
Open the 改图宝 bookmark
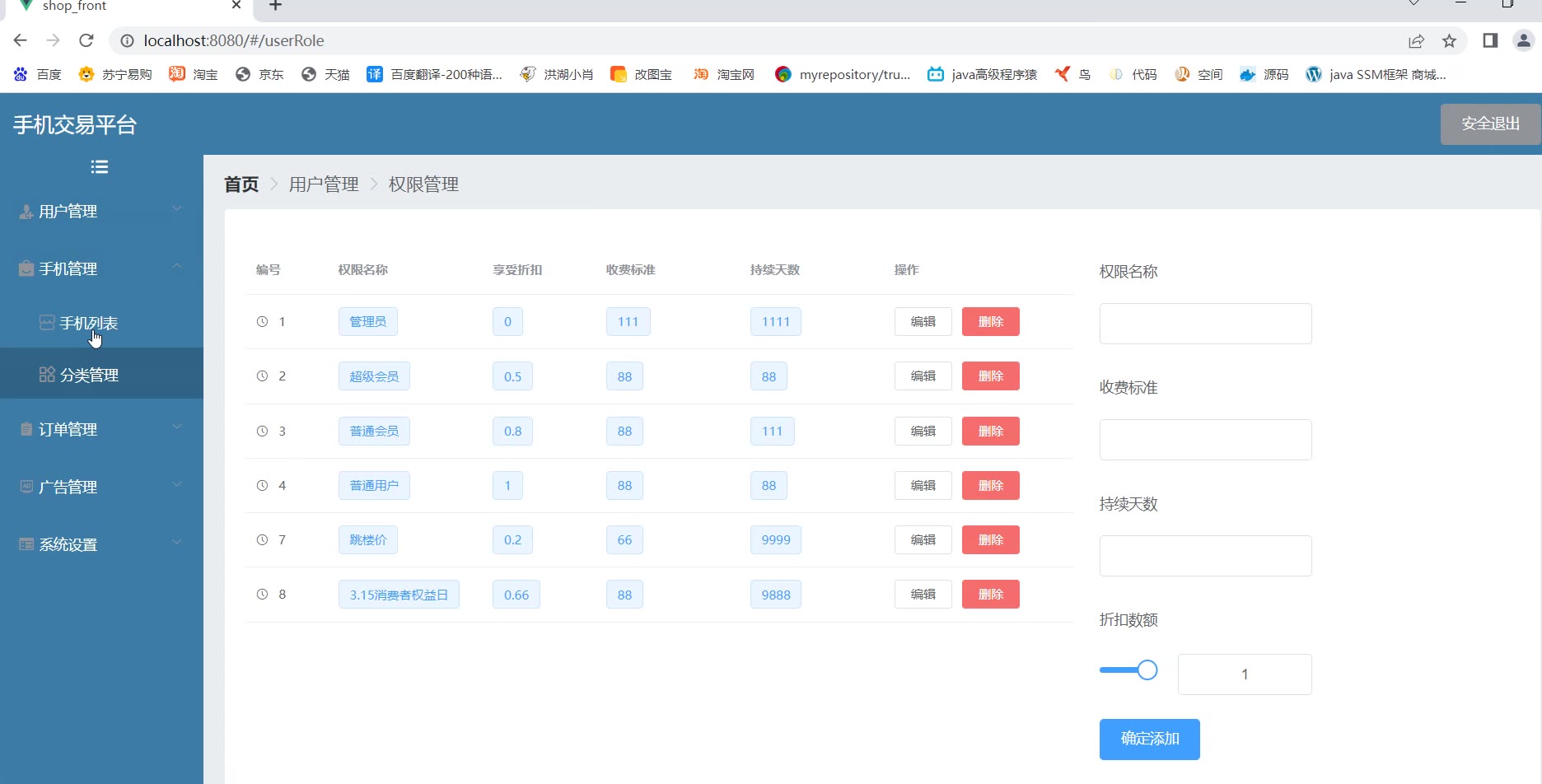641,74
